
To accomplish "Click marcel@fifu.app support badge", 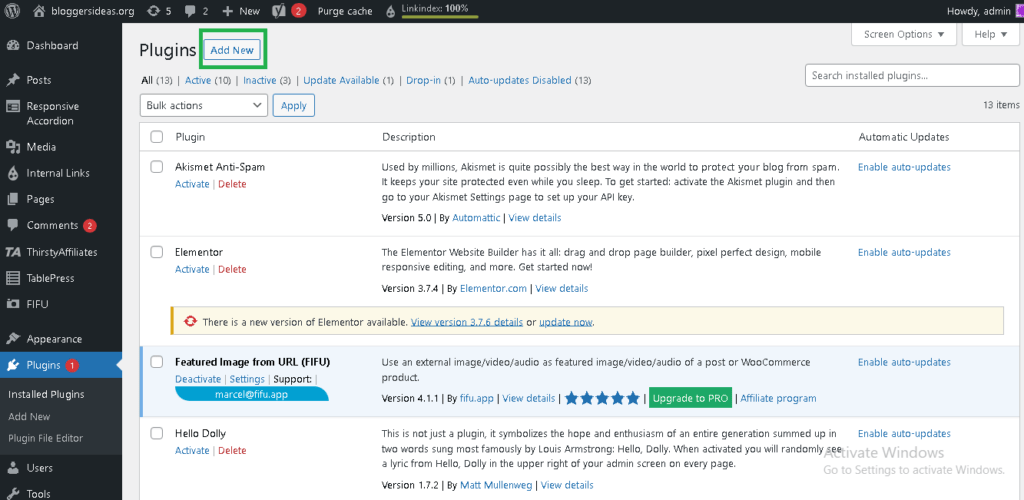I will (x=251, y=394).
